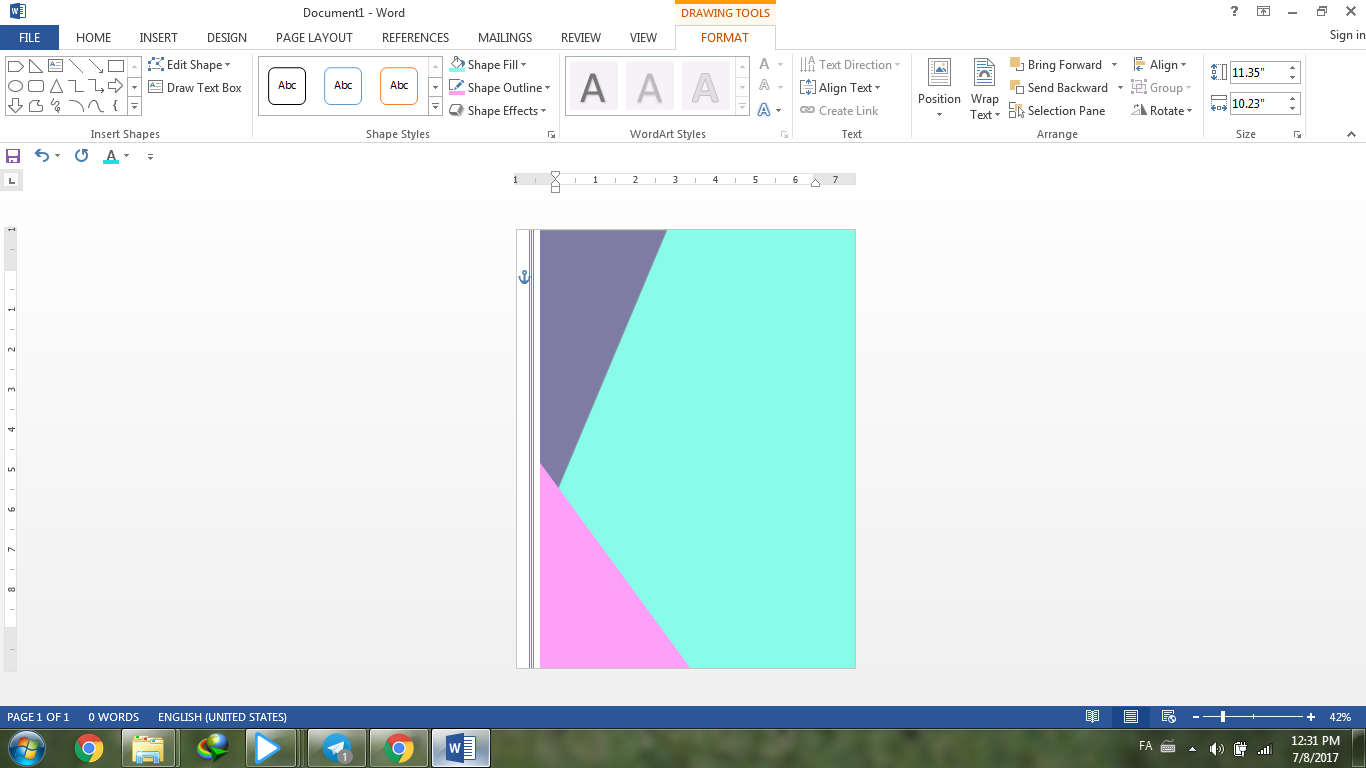The height and width of the screenshot is (768, 1366).
Task: Click the Telegram icon in the taskbar
Action: click(337, 748)
